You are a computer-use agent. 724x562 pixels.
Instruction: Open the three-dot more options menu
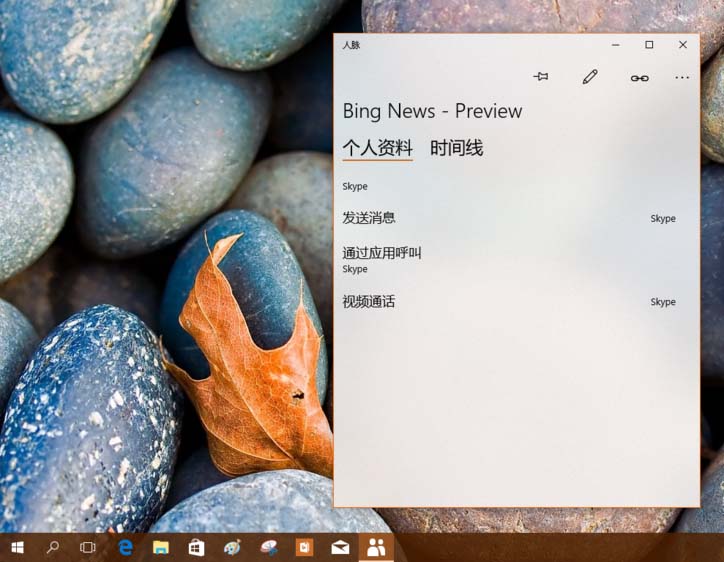[x=682, y=78]
